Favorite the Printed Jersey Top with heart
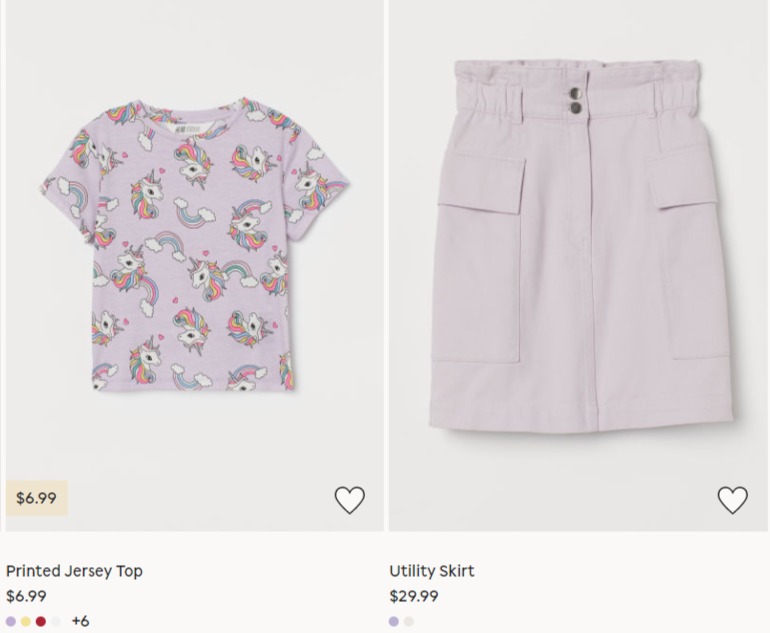 [350, 500]
